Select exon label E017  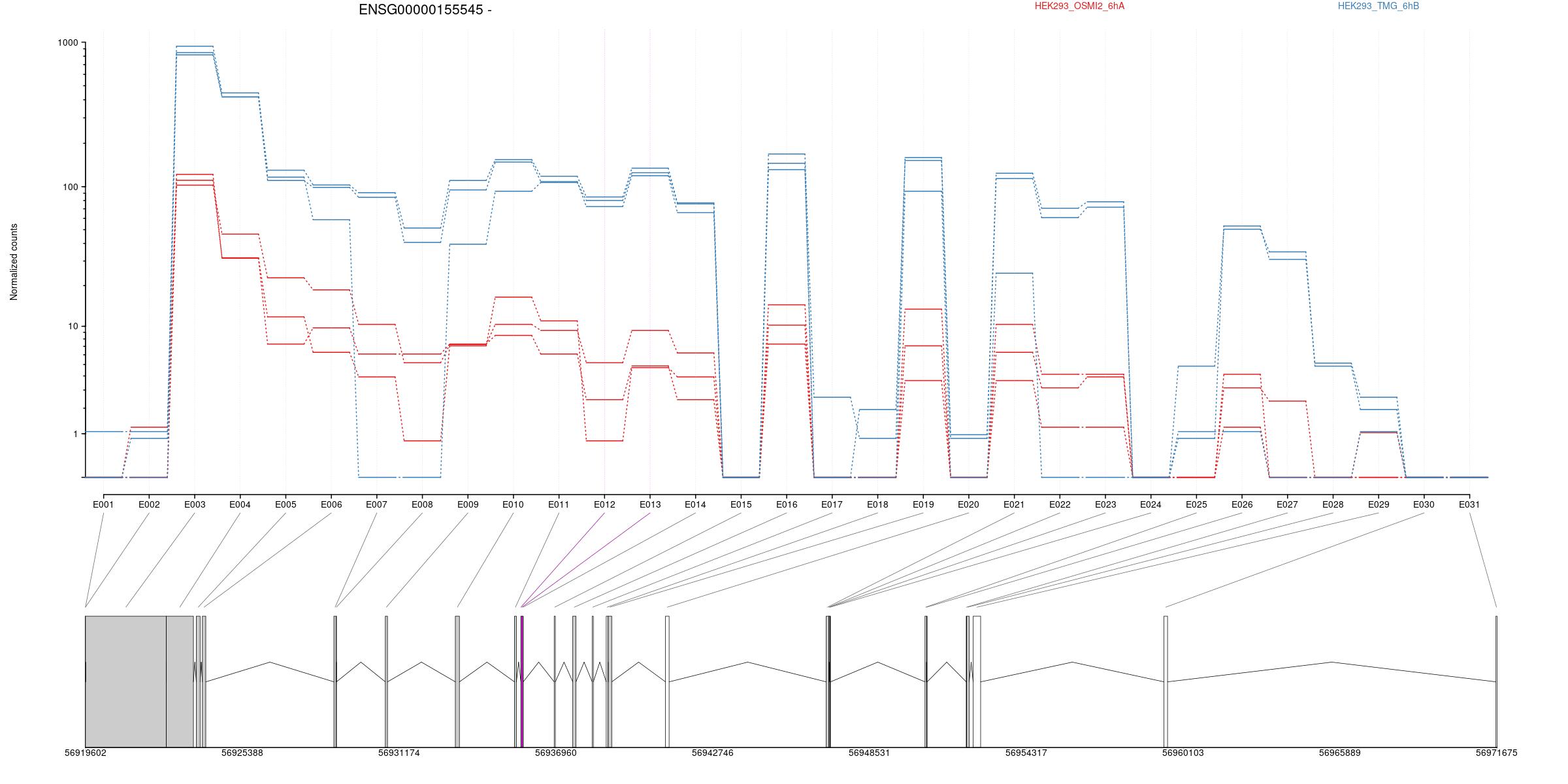pos(832,504)
